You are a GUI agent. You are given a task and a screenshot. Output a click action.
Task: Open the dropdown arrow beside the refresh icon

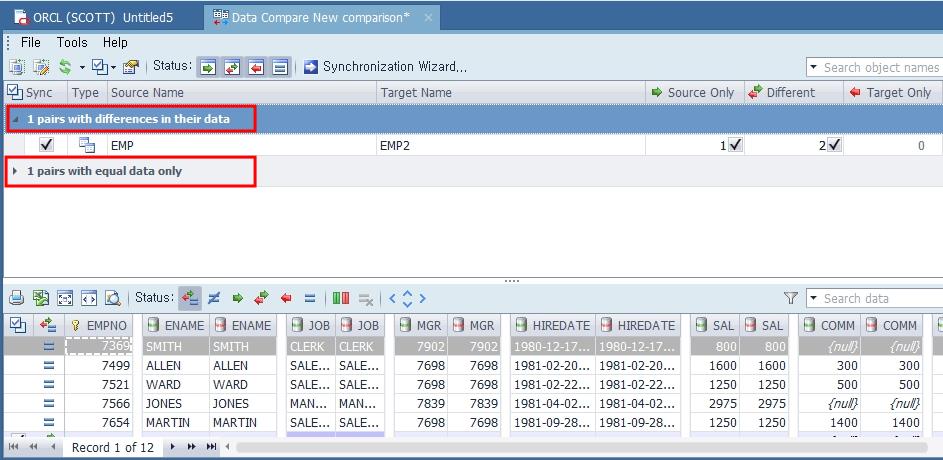(x=82, y=67)
